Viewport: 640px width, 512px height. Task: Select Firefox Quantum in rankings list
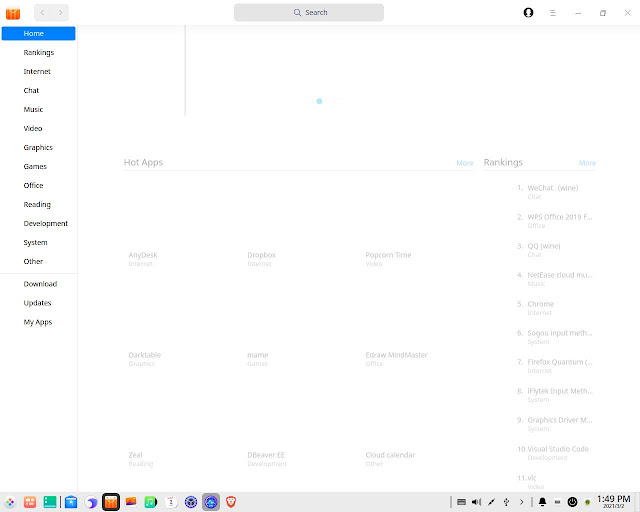click(x=553, y=365)
